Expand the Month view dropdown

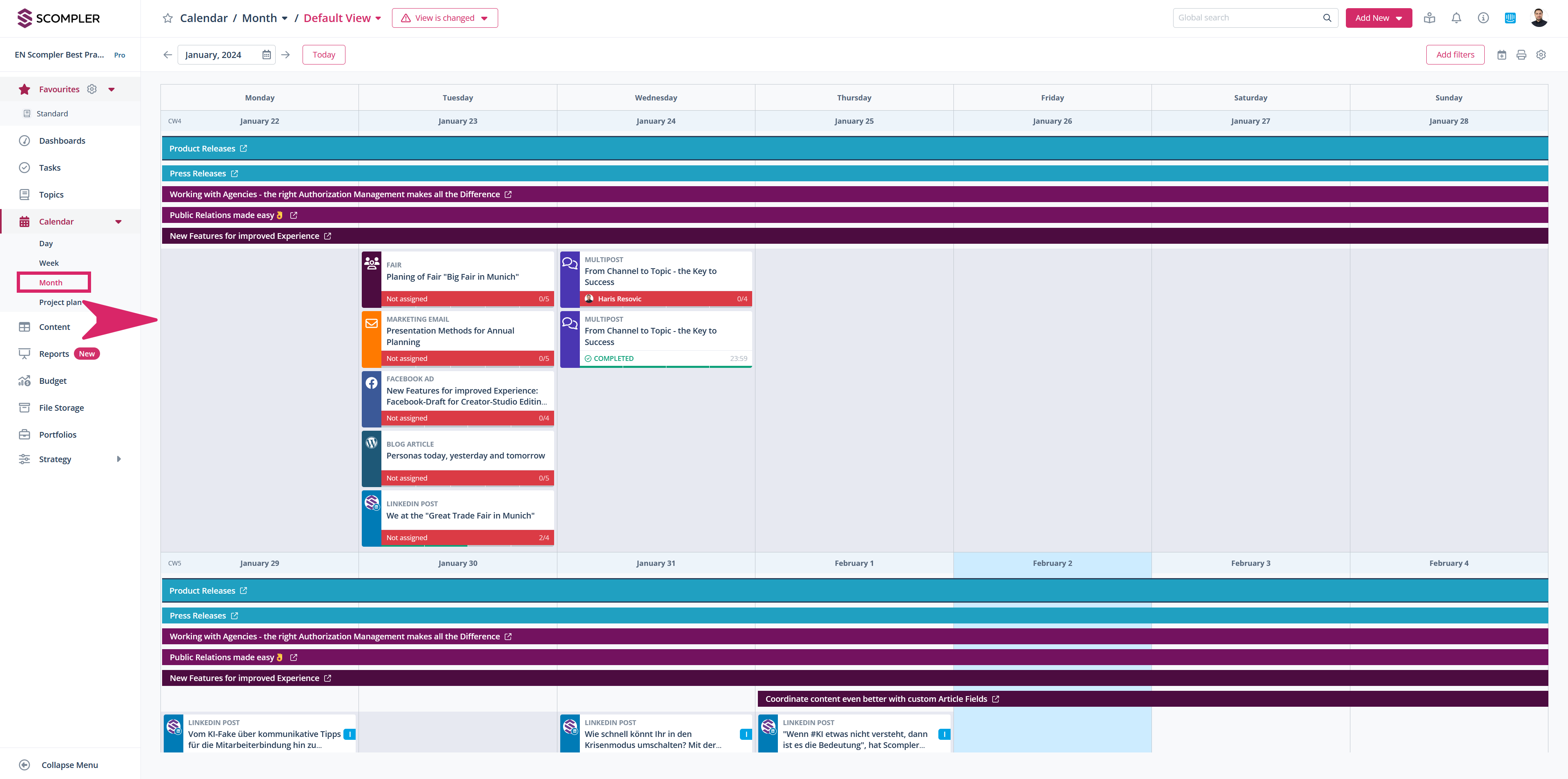tap(285, 18)
